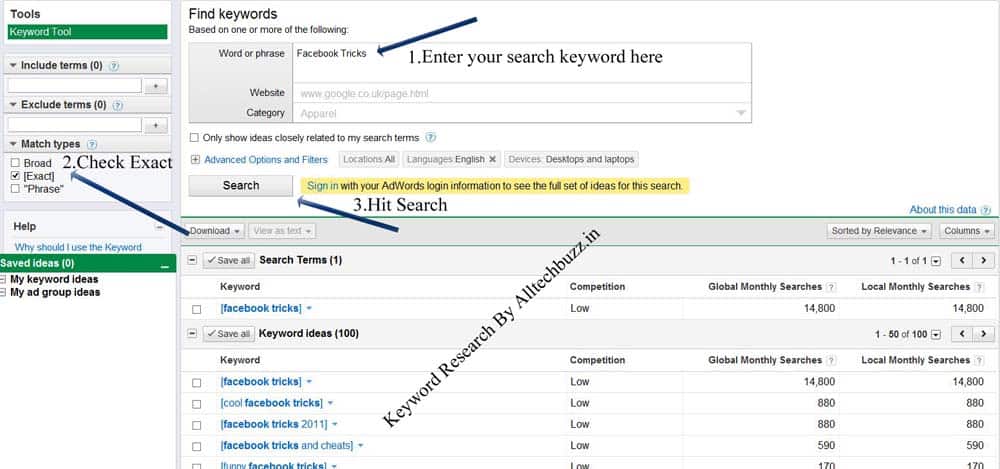Click plus button to add include term
The height and width of the screenshot is (469, 1000).
click(x=155, y=86)
